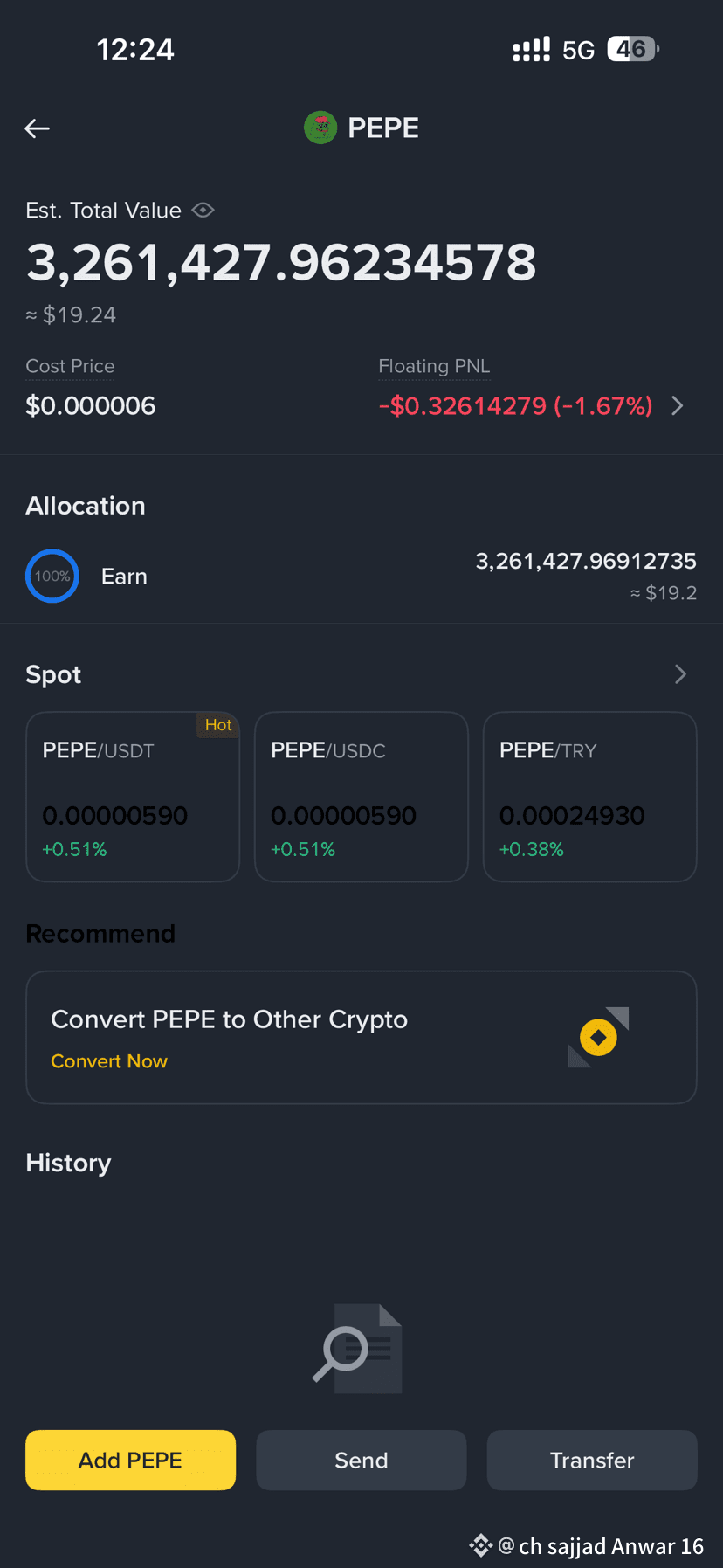This screenshot has width=723, height=1568.
Task: Tap the Transfer button
Action: click(592, 1460)
